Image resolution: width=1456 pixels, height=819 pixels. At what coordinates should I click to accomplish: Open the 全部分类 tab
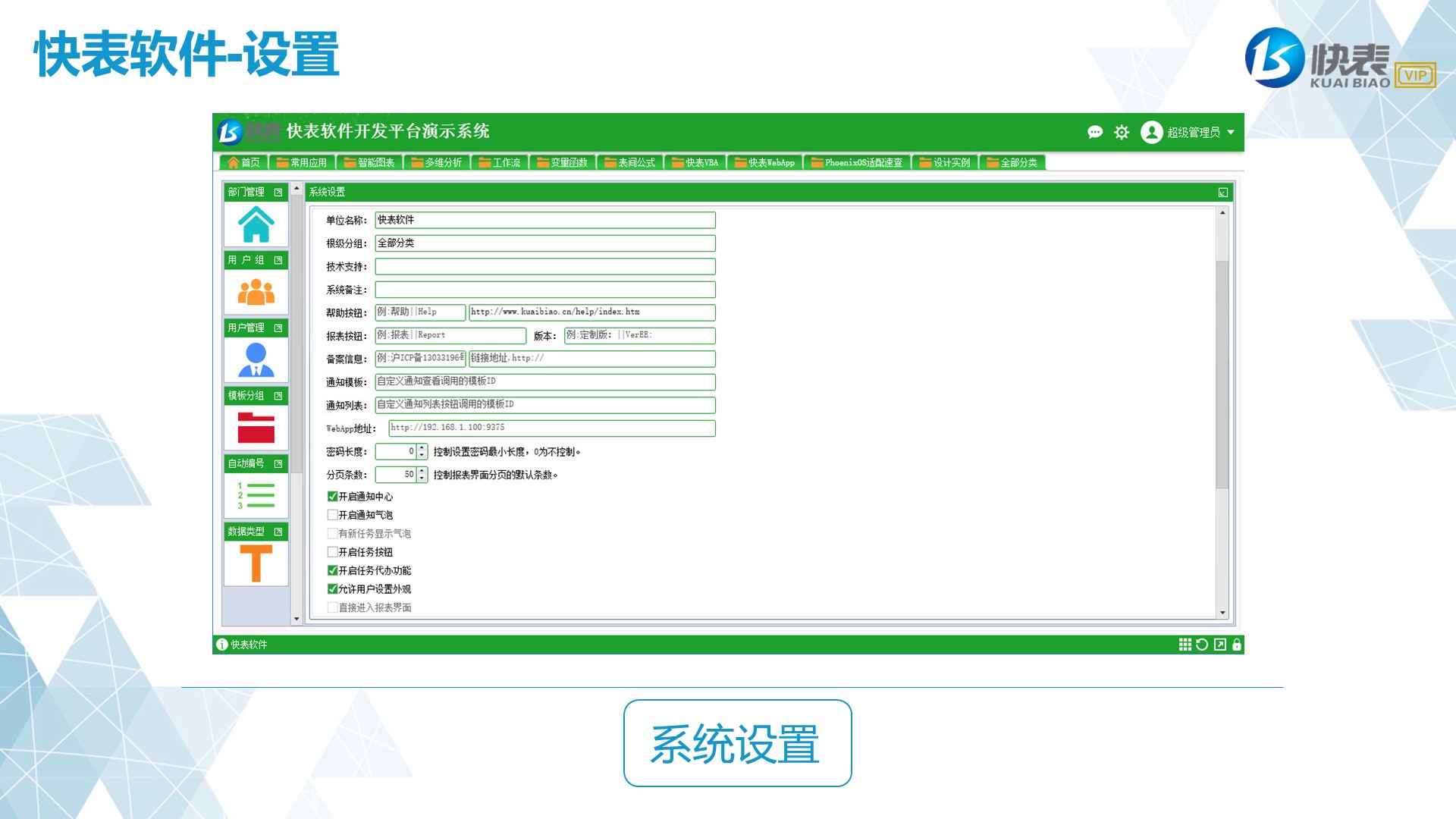[1012, 163]
